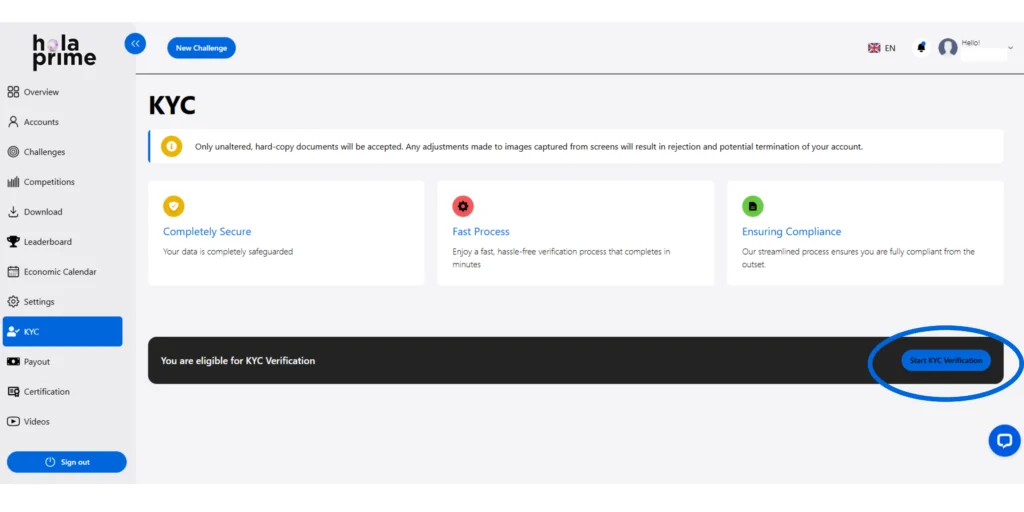Open the EN language selector
1024x512 pixels.
click(882, 48)
